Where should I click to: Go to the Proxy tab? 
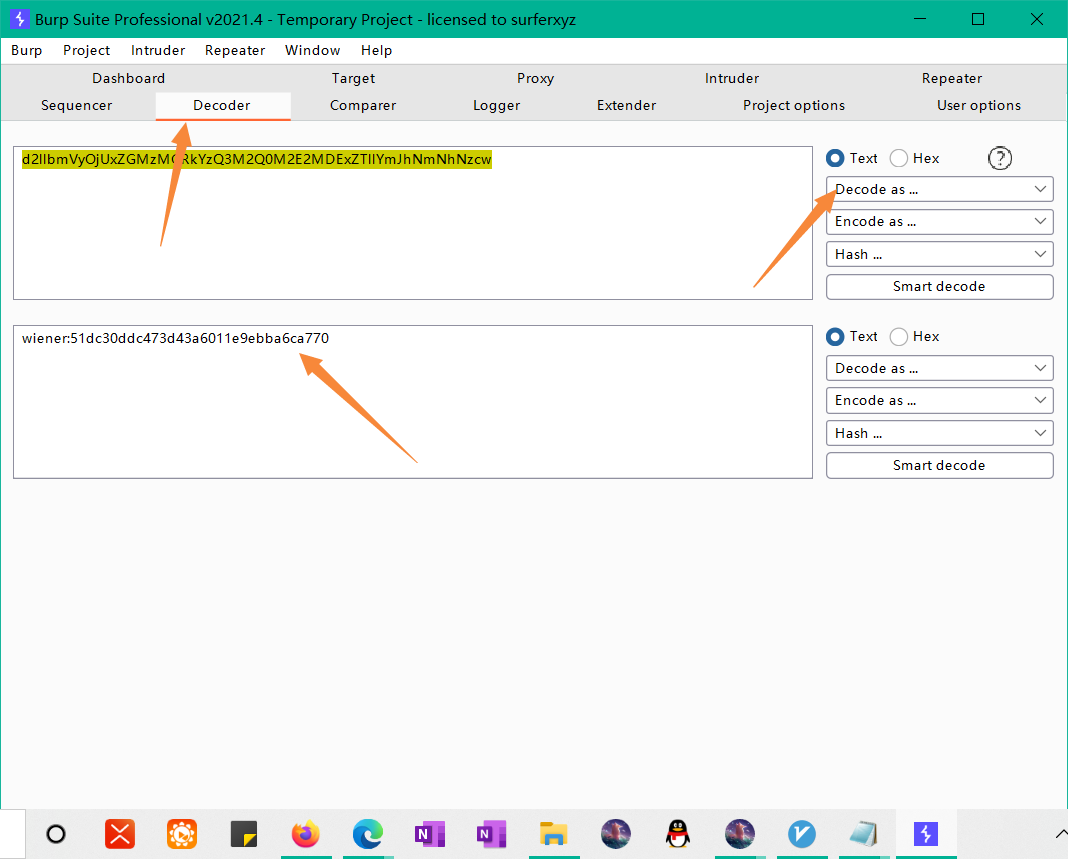pos(535,78)
